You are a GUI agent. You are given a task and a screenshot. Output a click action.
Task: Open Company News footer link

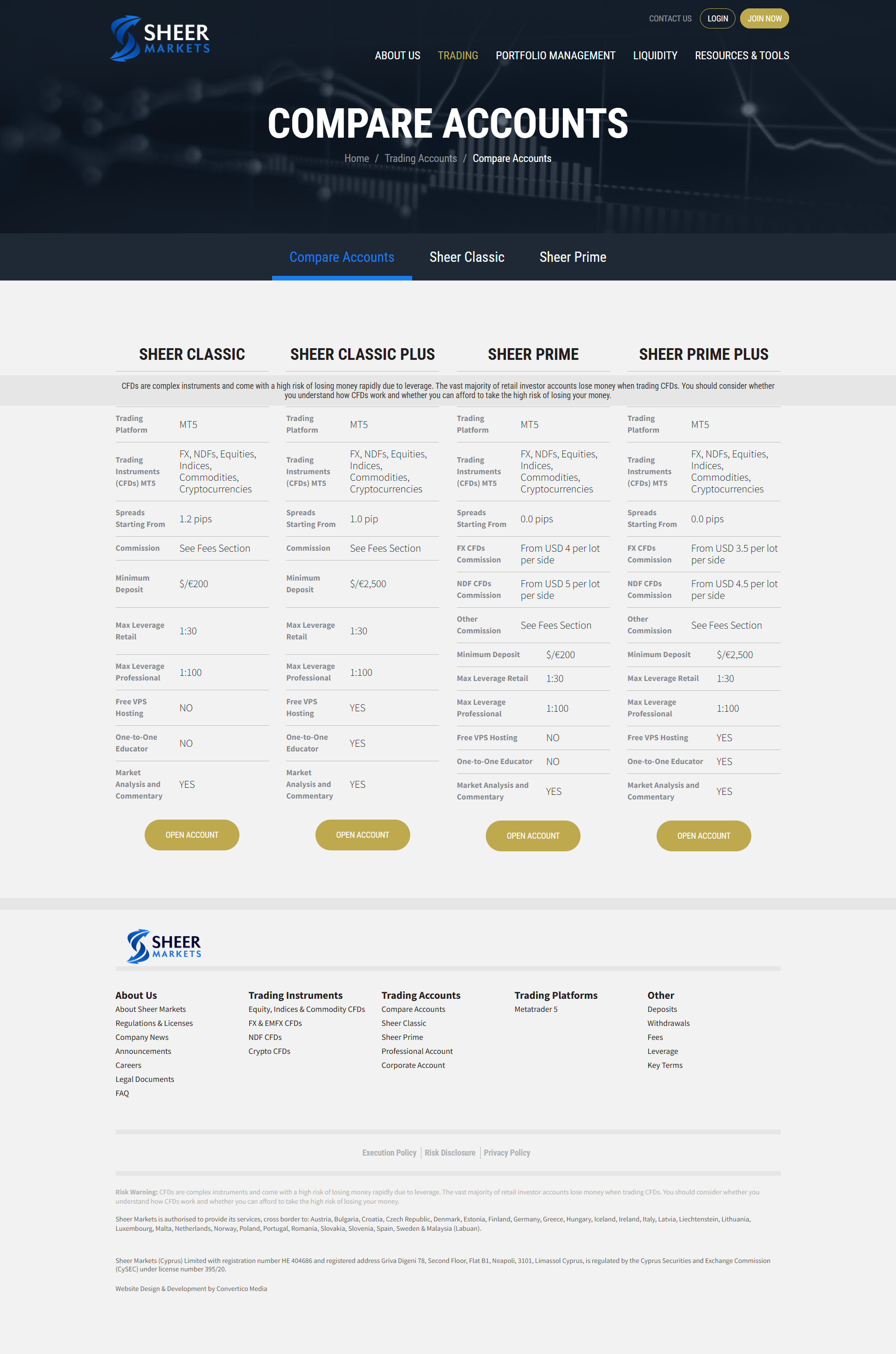pos(142,1038)
